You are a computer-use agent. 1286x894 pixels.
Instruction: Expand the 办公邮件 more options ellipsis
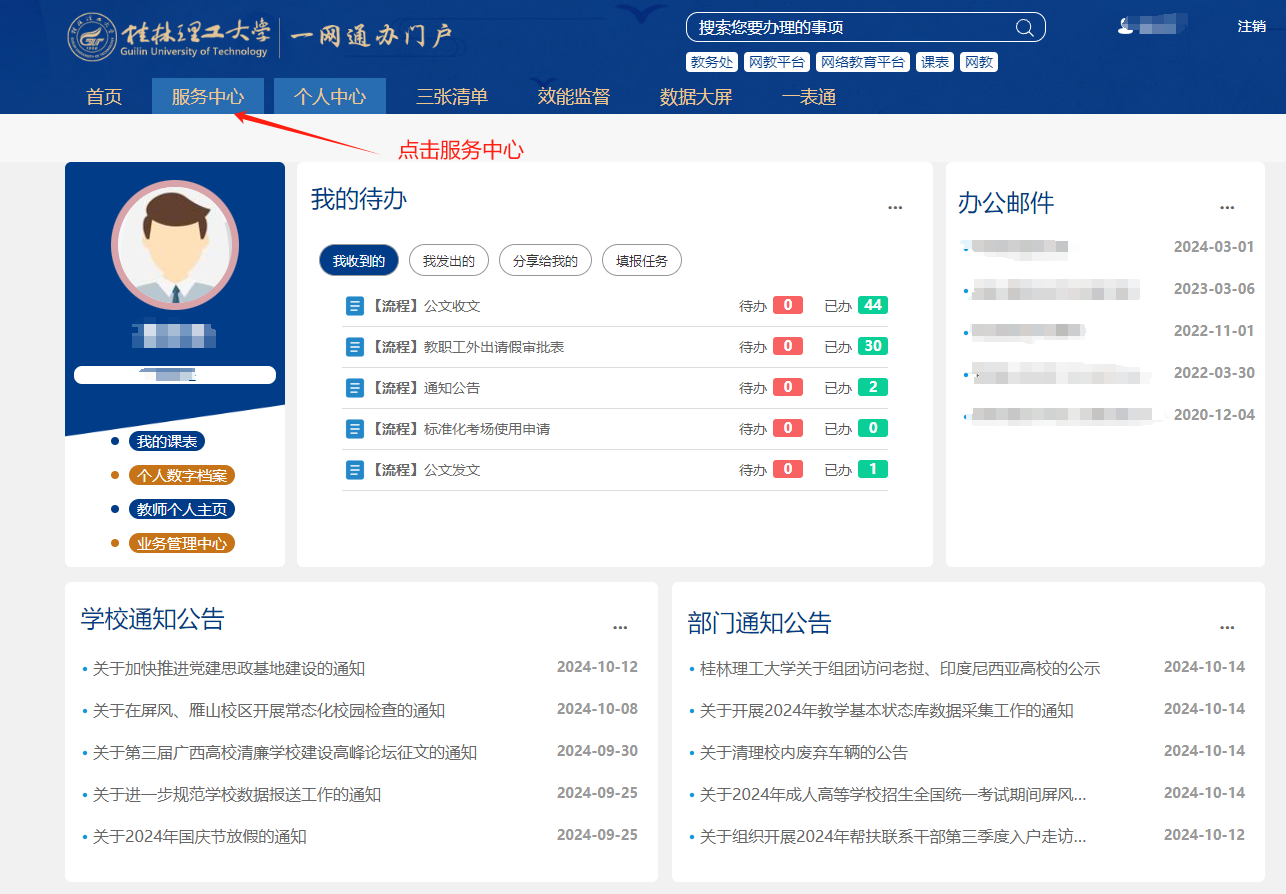(1227, 208)
